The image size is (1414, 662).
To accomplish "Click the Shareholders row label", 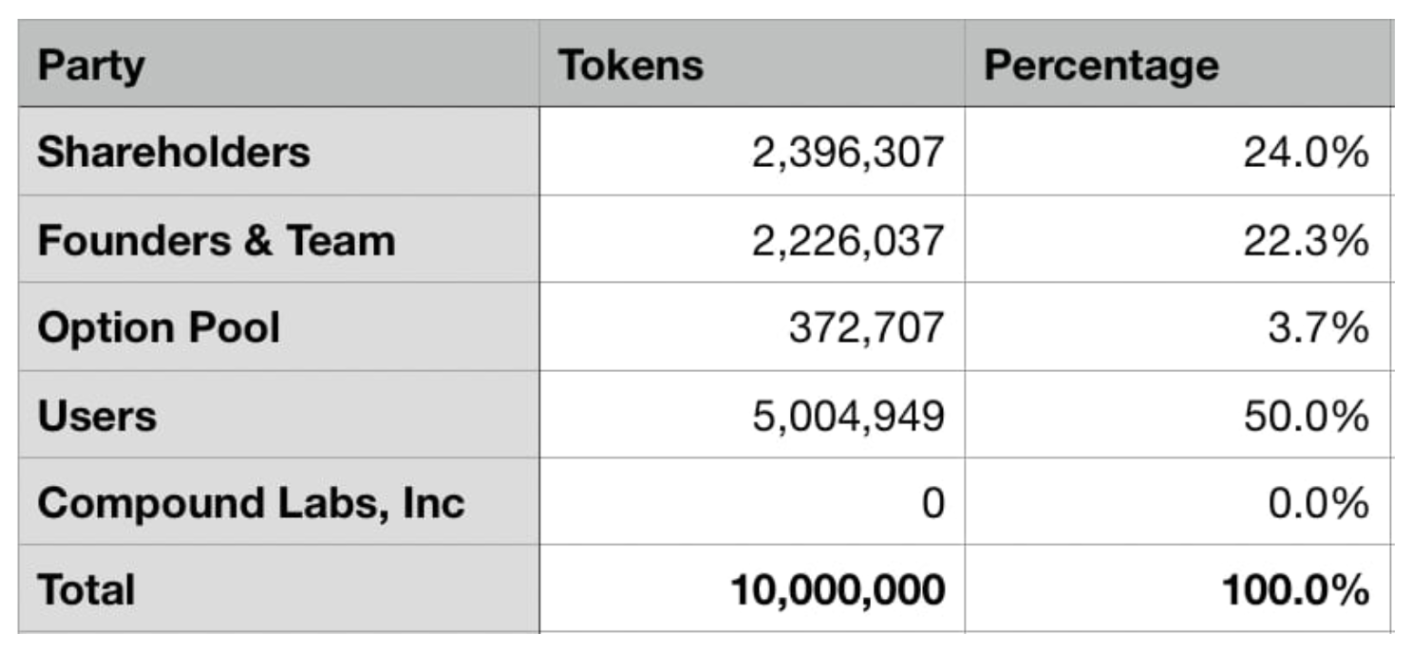I will [279, 151].
